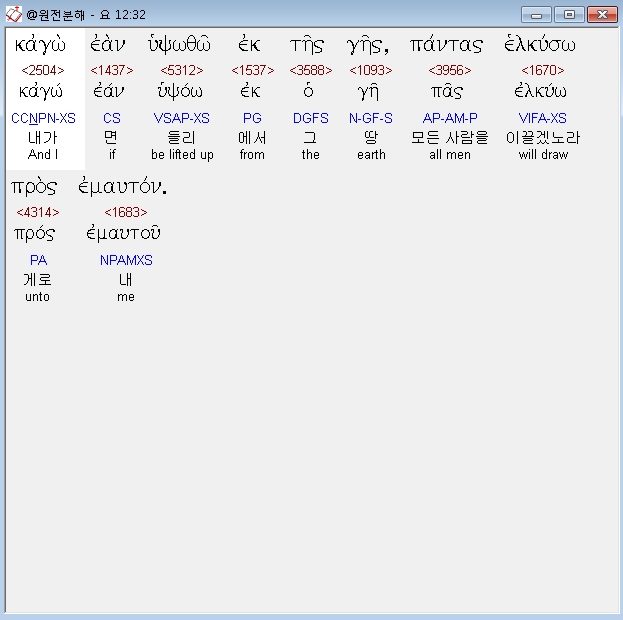The image size is (623, 620).
Task: Open Strong's number <4314>
Action: (x=38, y=213)
